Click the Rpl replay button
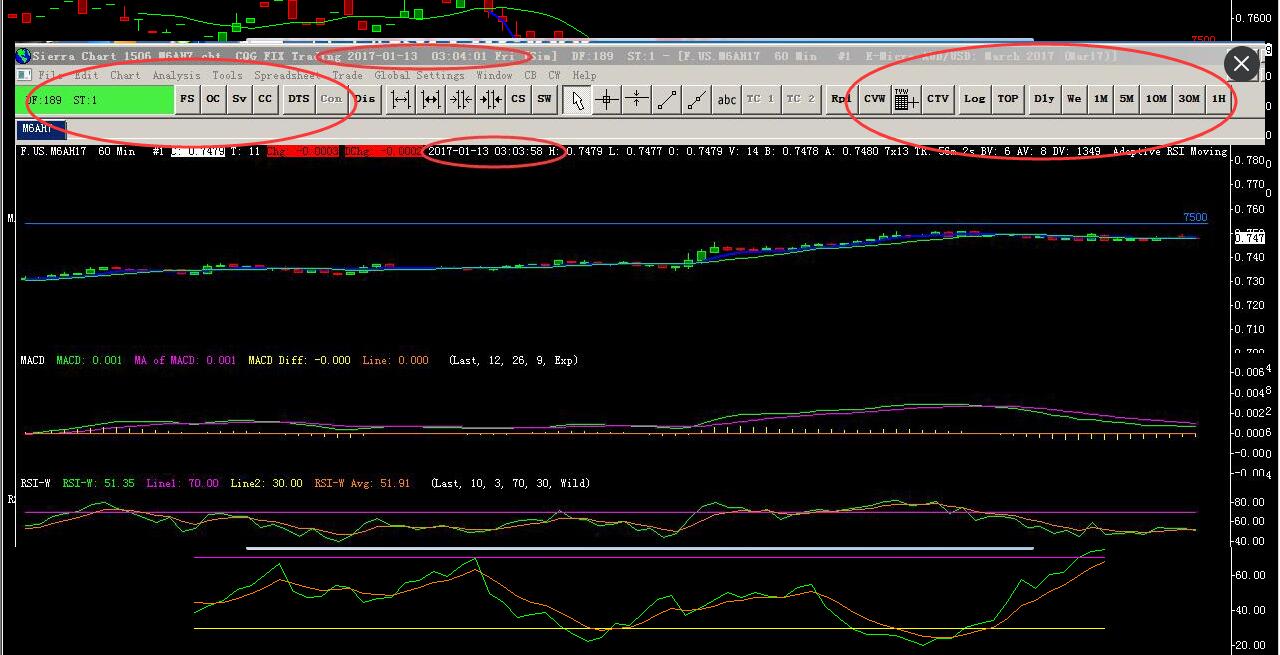 [x=841, y=99]
